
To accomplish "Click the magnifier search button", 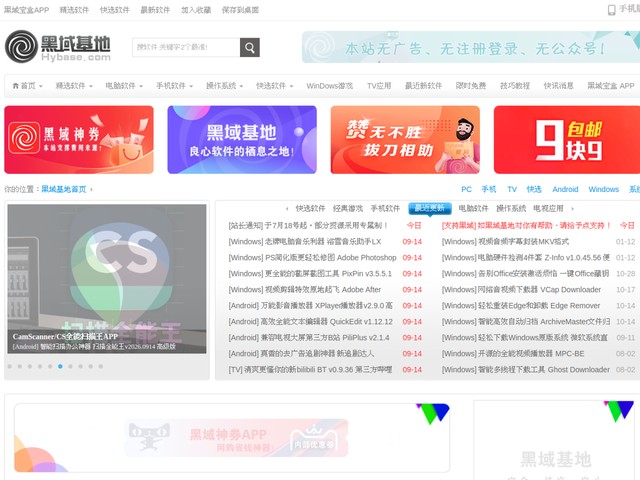I will point(249,47).
